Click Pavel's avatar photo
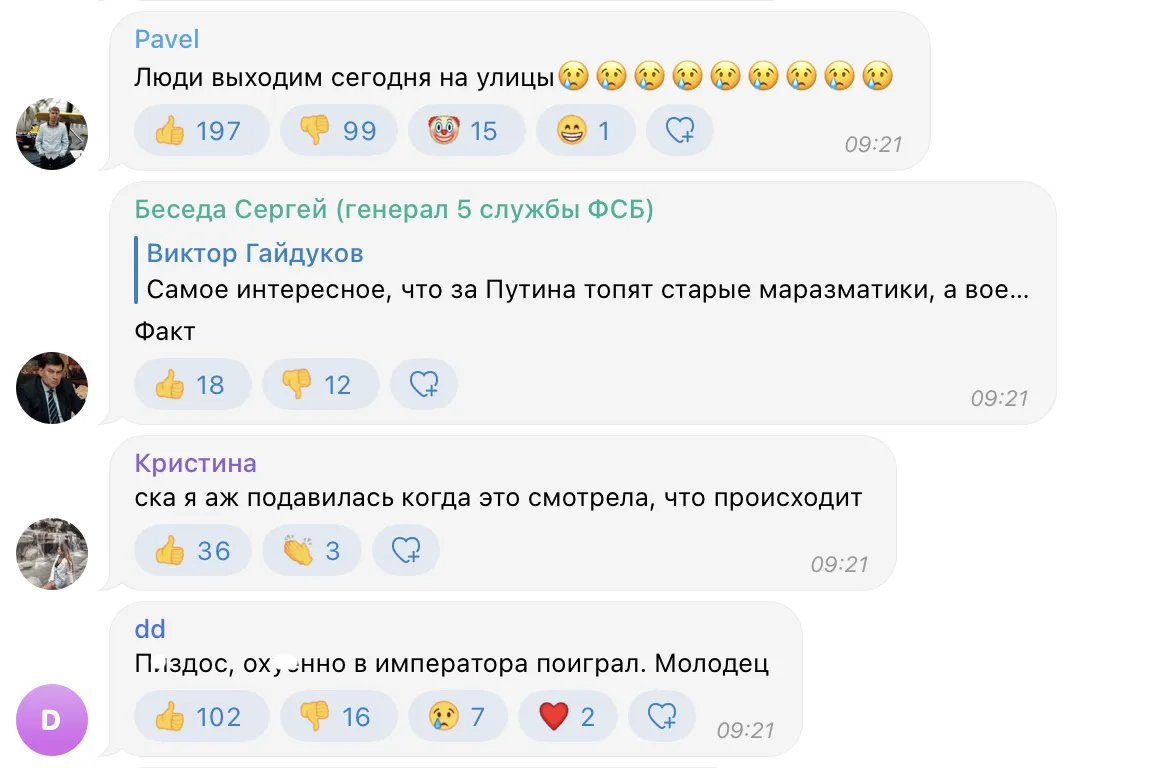 [51, 133]
